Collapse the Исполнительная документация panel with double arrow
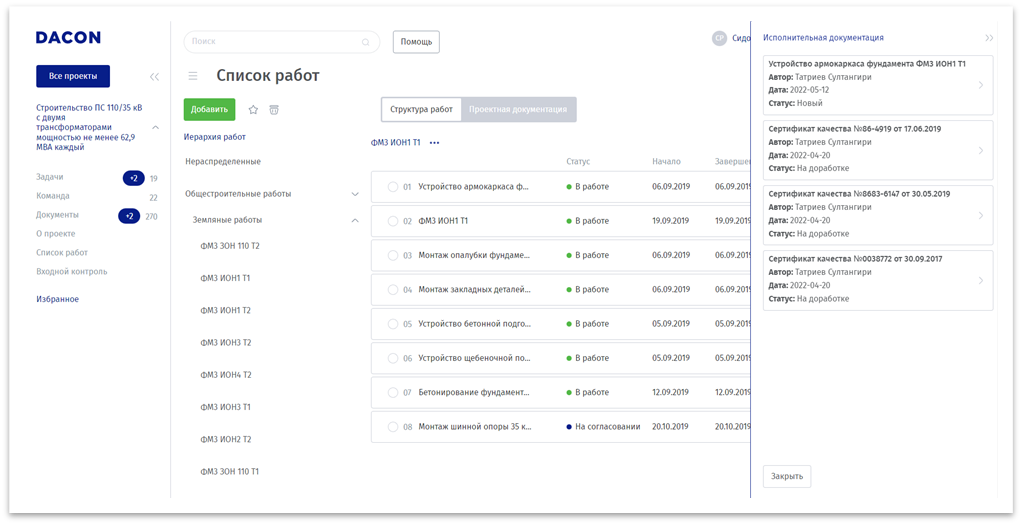Image resolution: width=1022 pixels, height=525 pixels. coord(988,38)
